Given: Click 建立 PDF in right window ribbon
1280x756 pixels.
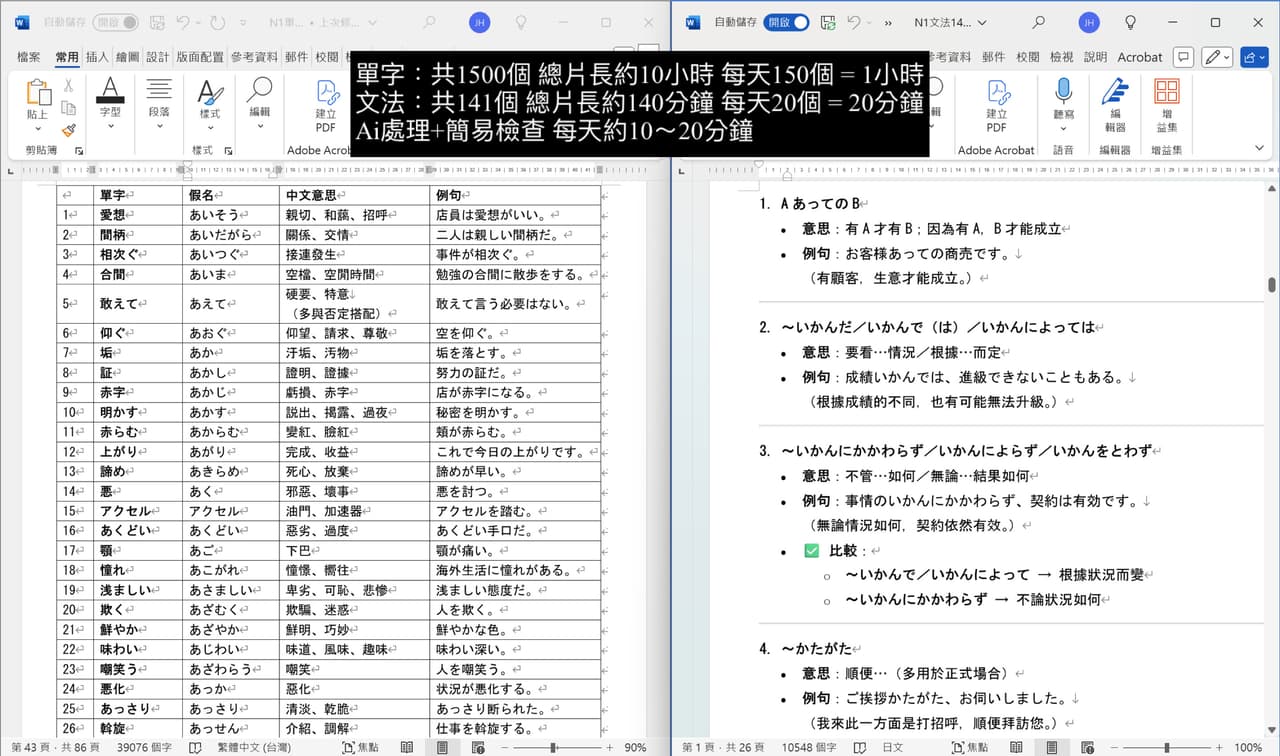Looking at the screenshot, I should tap(996, 106).
